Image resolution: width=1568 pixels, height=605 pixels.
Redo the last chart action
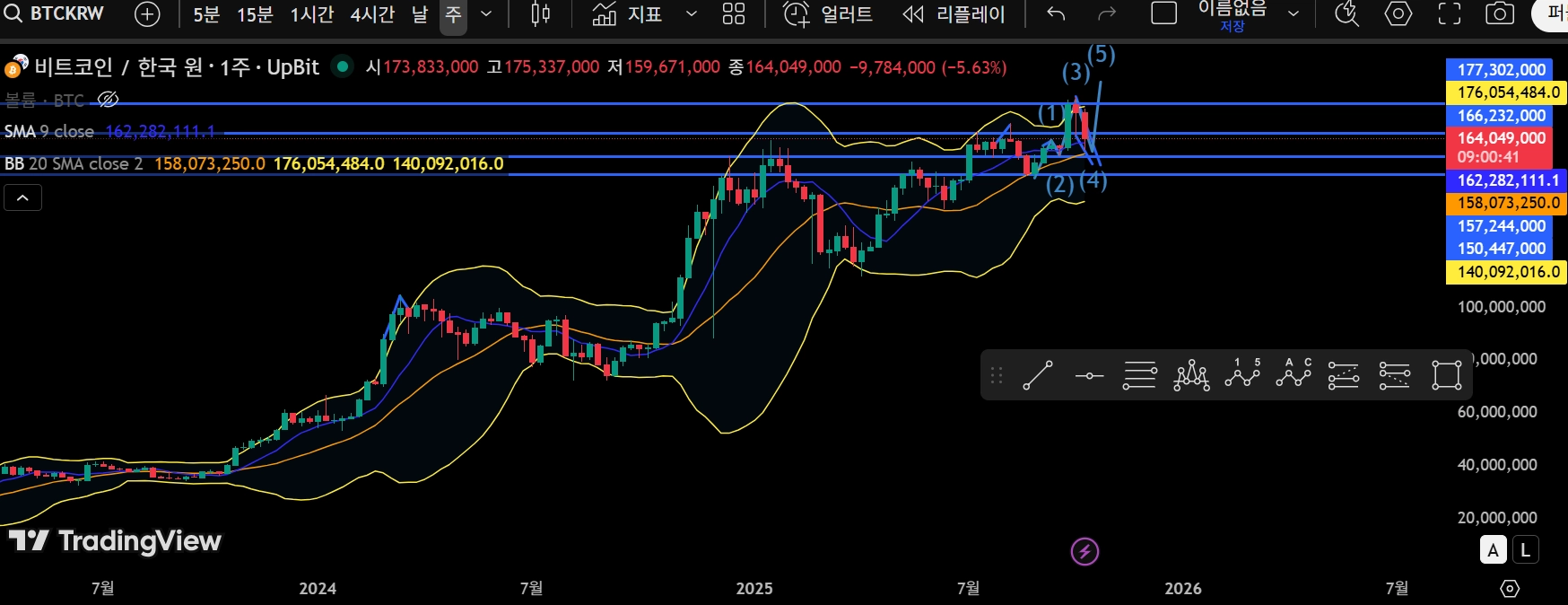click(1107, 14)
